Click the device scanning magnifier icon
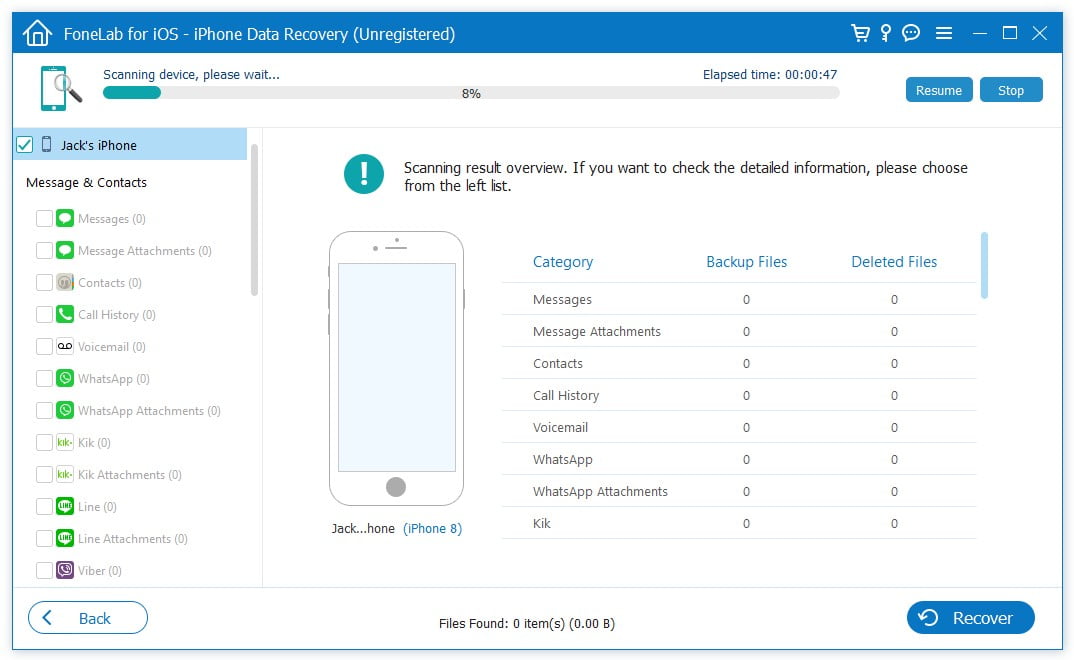 coord(61,88)
